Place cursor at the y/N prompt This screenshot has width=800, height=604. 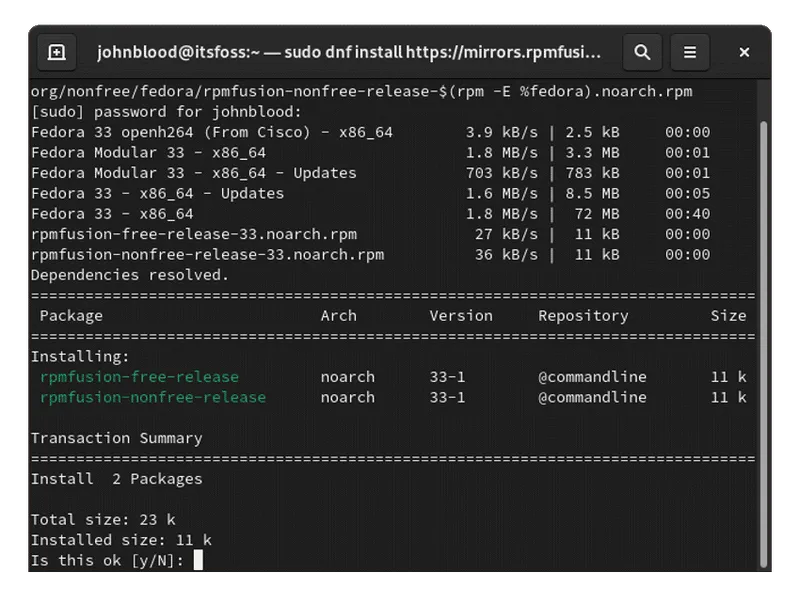pos(198,560)
